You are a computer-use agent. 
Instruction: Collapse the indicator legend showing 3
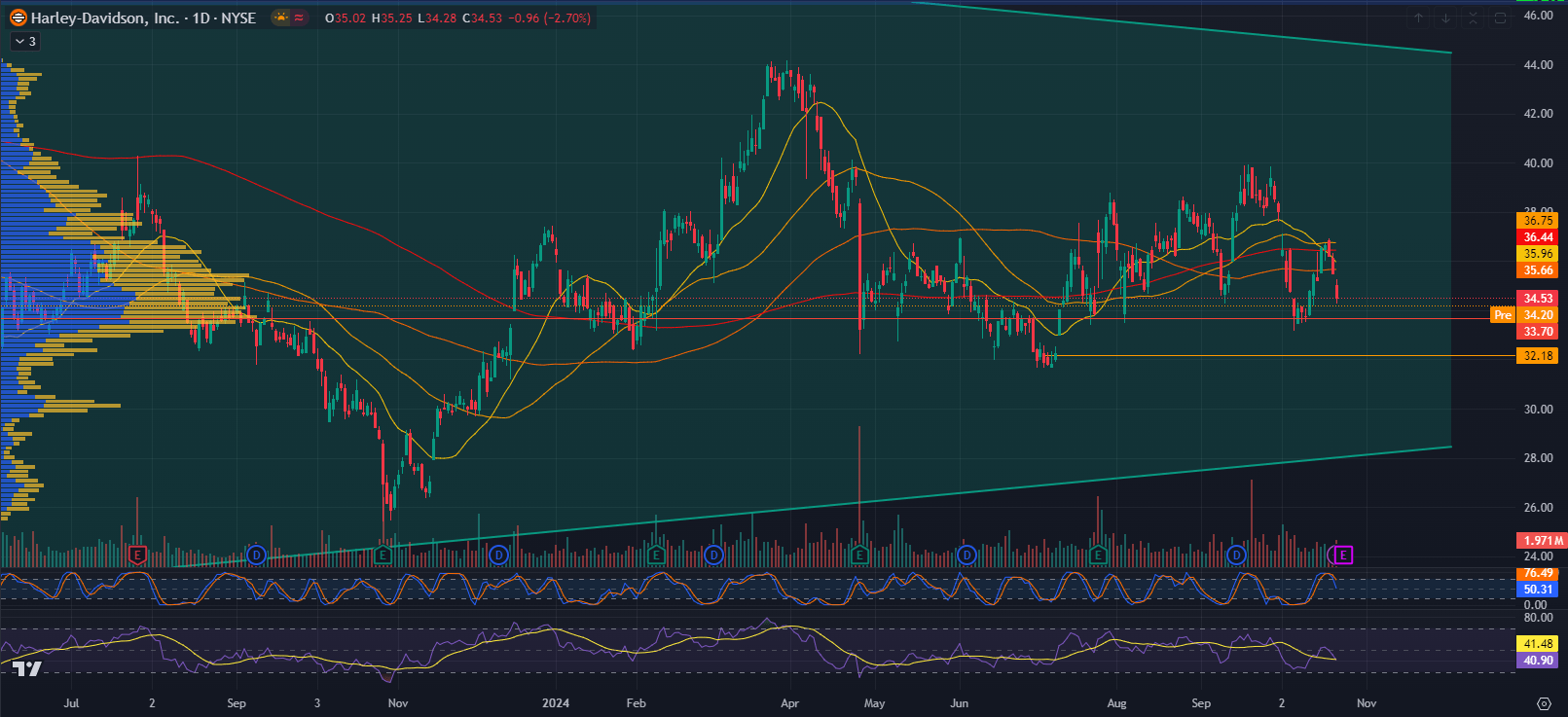[x=24, y=42]
